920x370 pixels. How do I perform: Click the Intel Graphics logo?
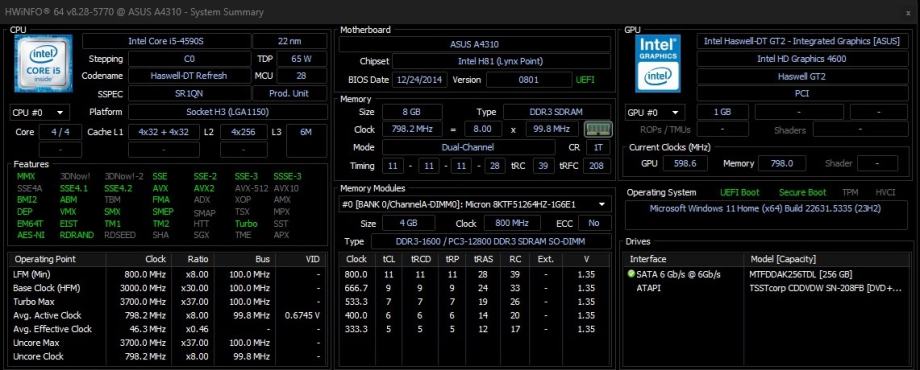pyautogui.click(x=658, y=63)
